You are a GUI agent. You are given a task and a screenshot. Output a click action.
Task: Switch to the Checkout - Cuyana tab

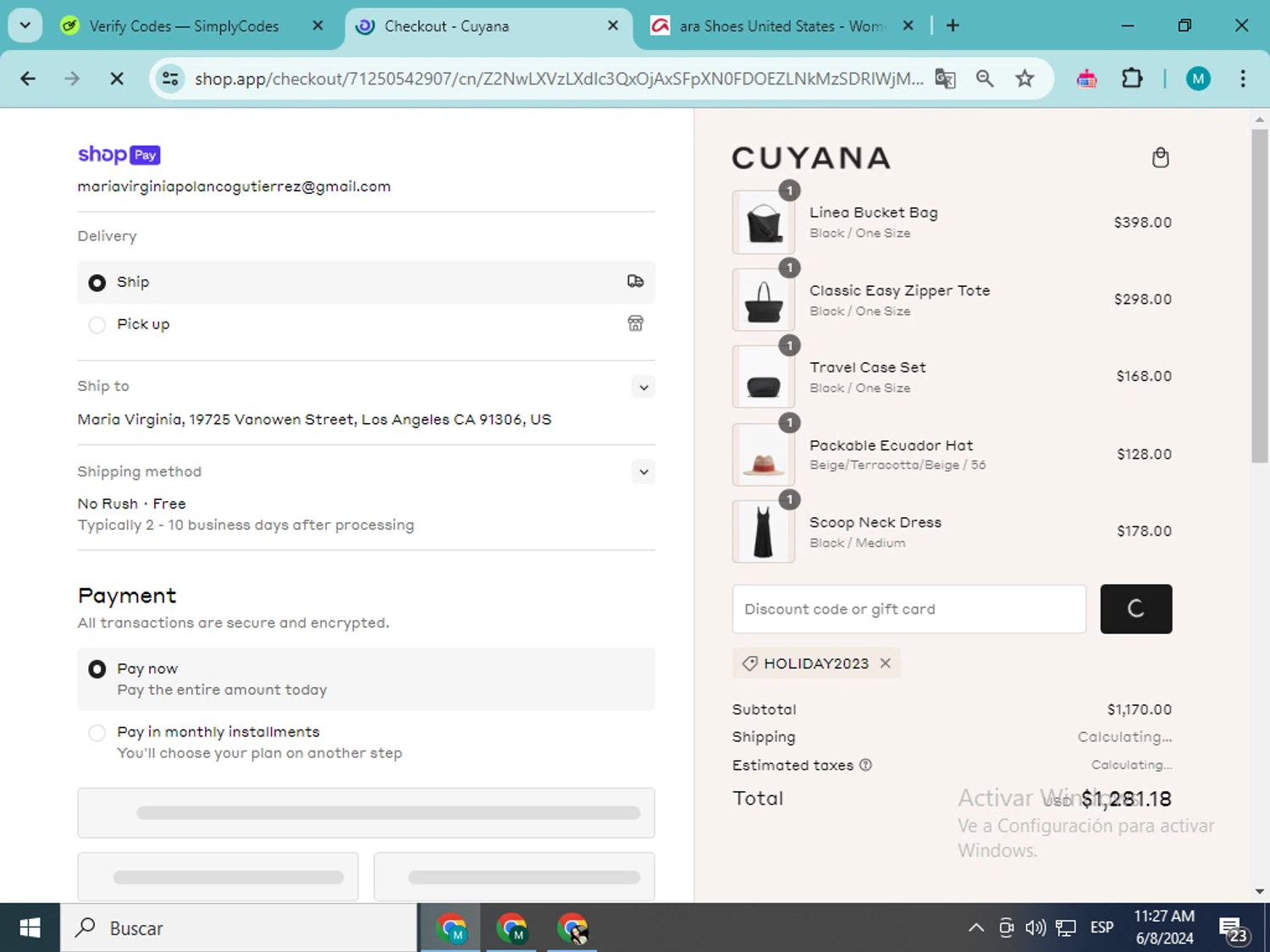click(489, 26)
